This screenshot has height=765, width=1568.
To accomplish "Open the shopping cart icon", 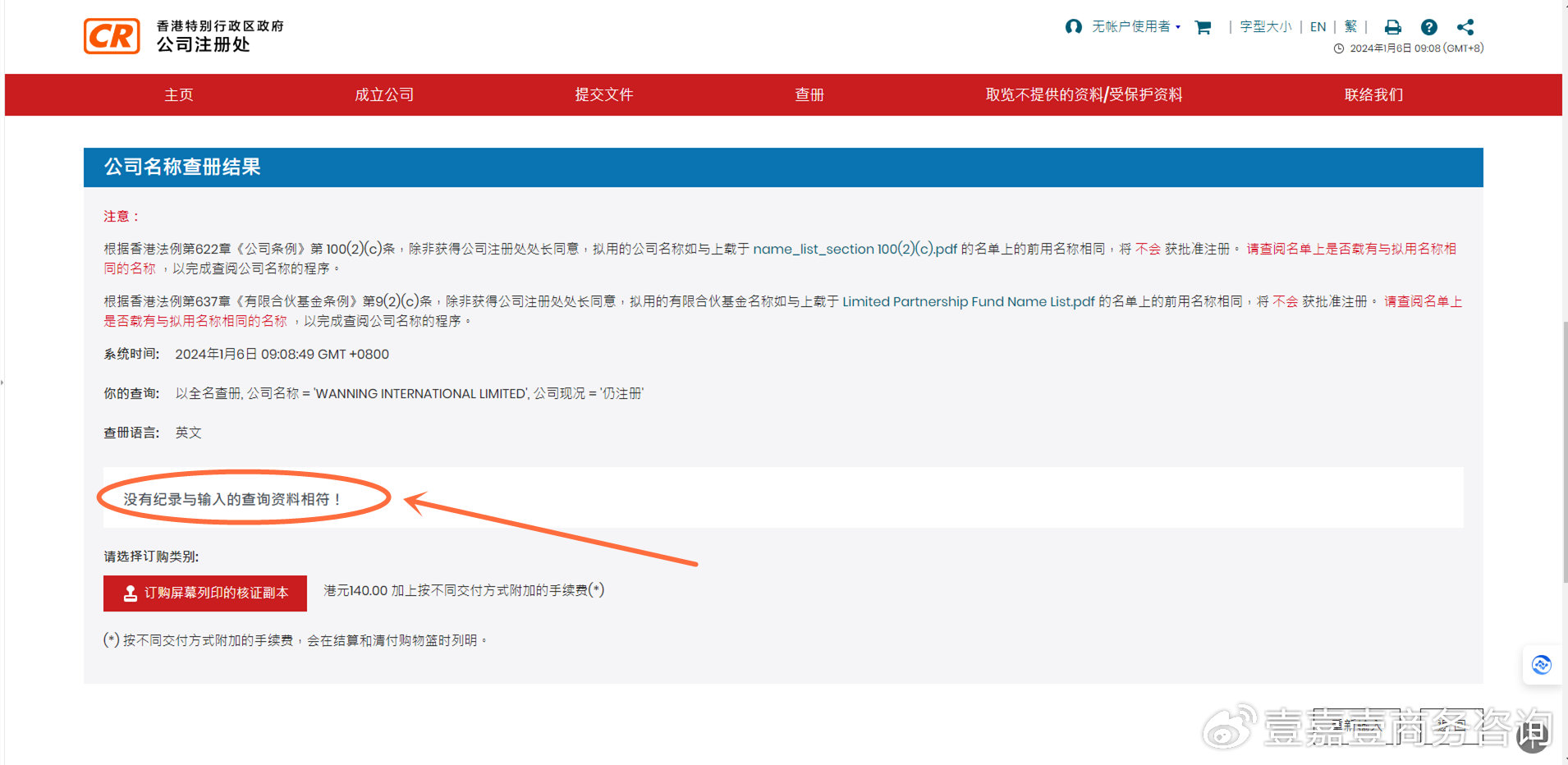I will pyautogui.click(x=1203, y=27).
